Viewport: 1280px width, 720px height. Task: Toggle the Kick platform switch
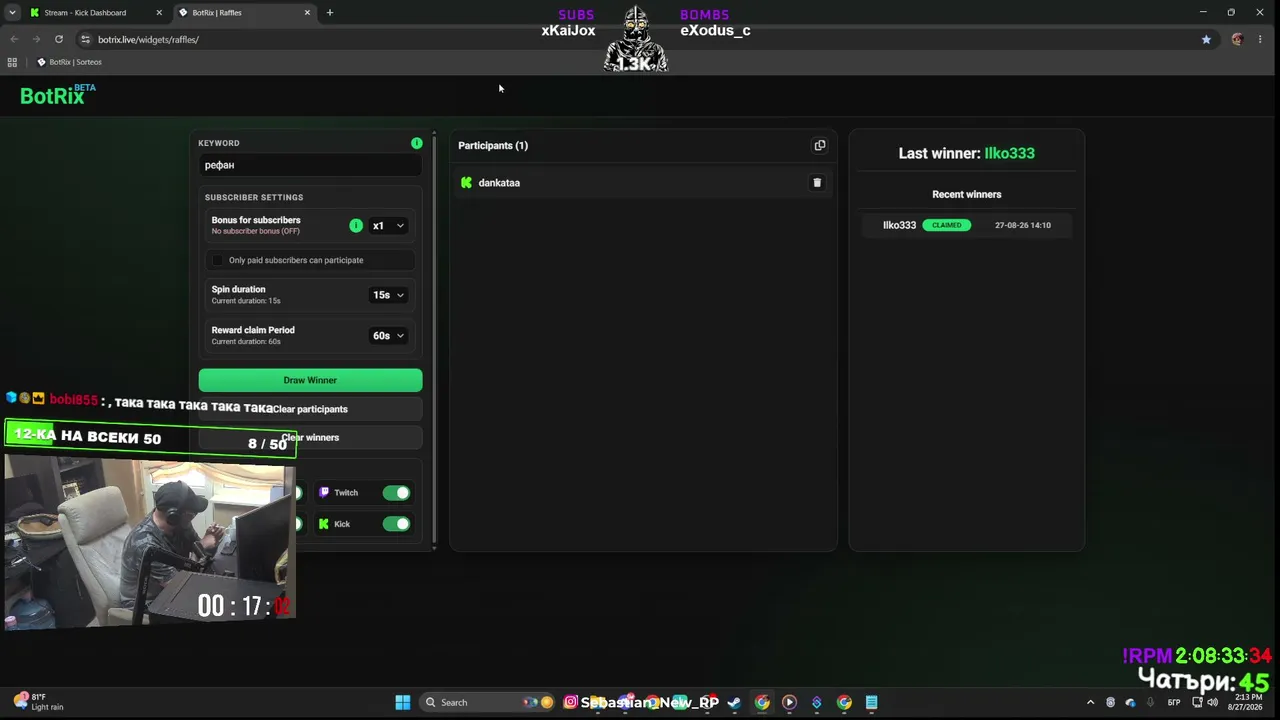396,524
